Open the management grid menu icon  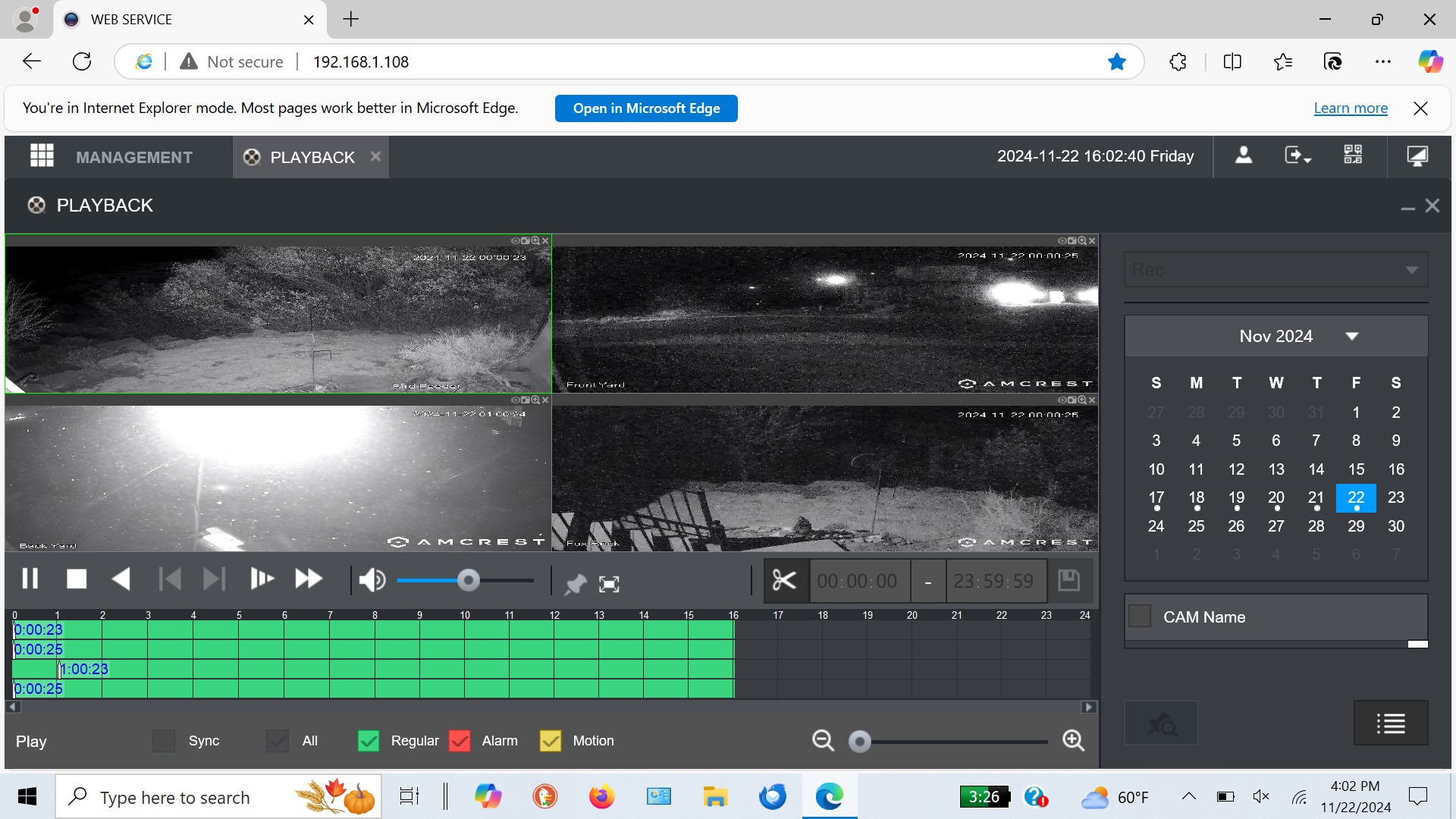click(42, 155)
